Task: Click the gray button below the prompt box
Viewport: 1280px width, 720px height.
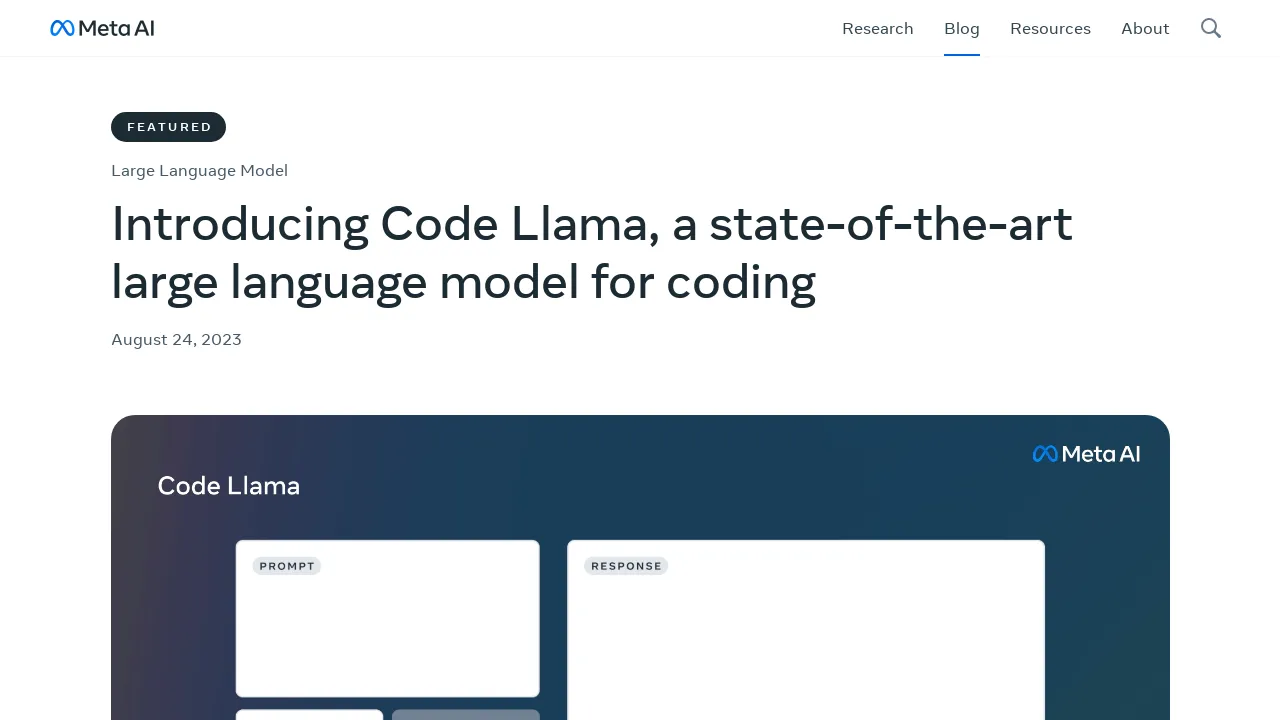Action: tap(465, 715)
